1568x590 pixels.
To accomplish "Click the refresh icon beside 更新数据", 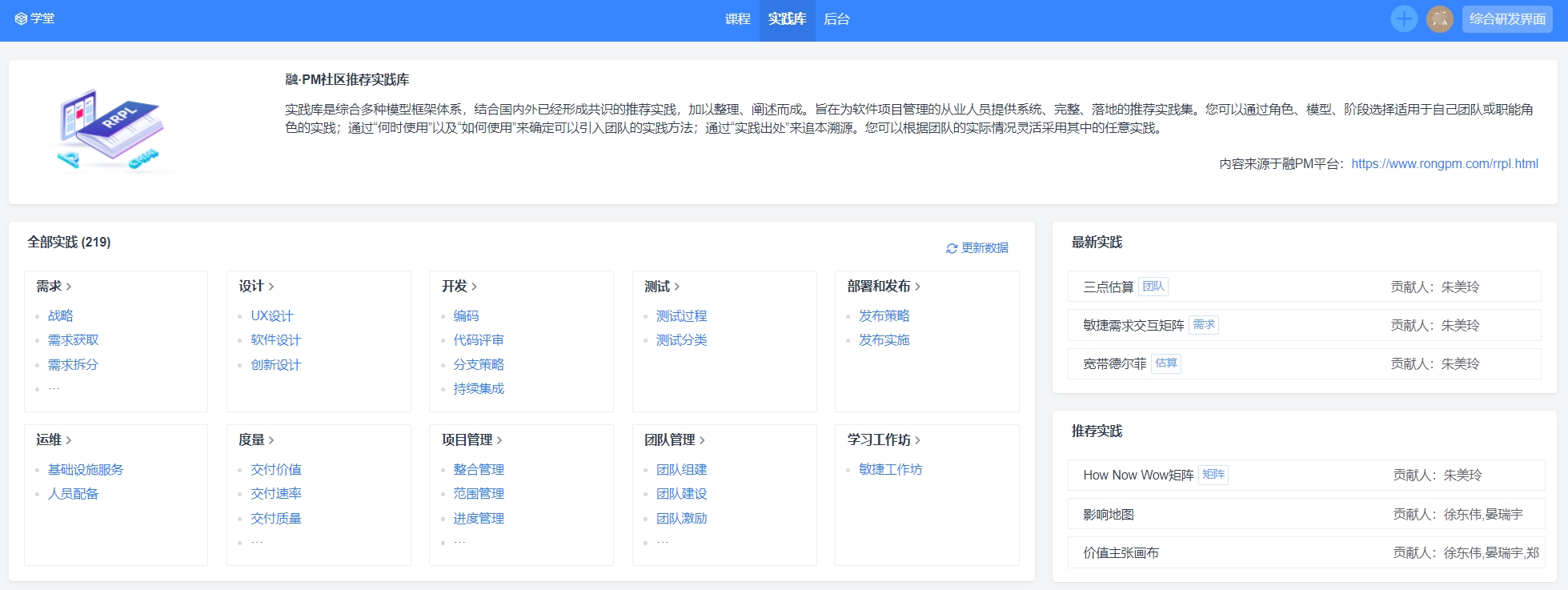I will point(952,249).
